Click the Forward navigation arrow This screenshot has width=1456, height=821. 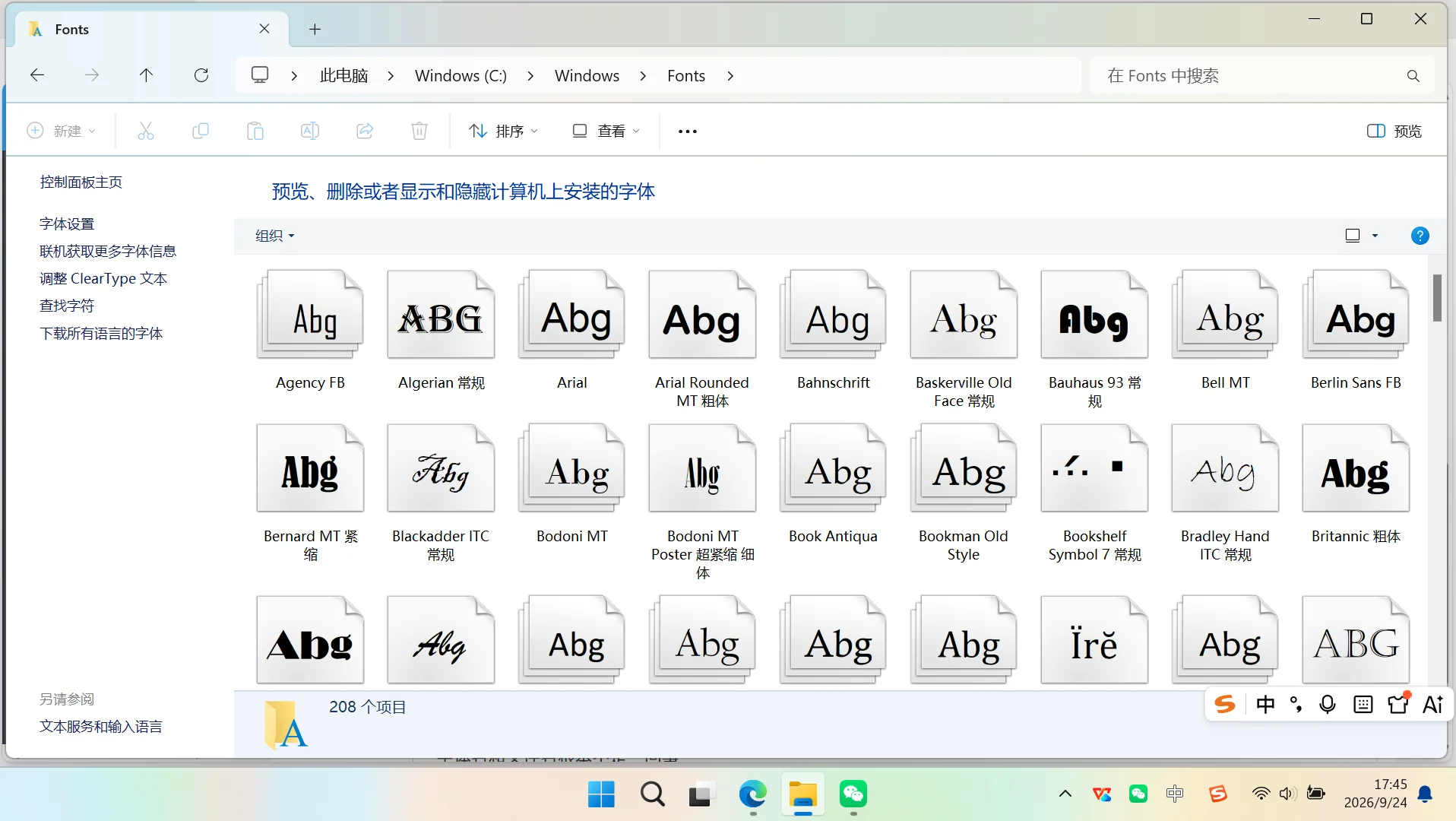(92, 75)
